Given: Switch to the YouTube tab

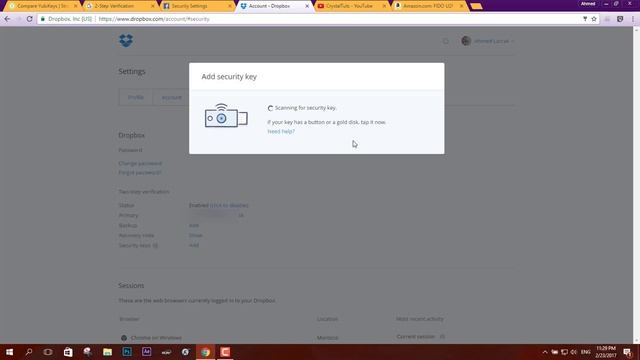Looking at the screenshot, I should point(349,6).
